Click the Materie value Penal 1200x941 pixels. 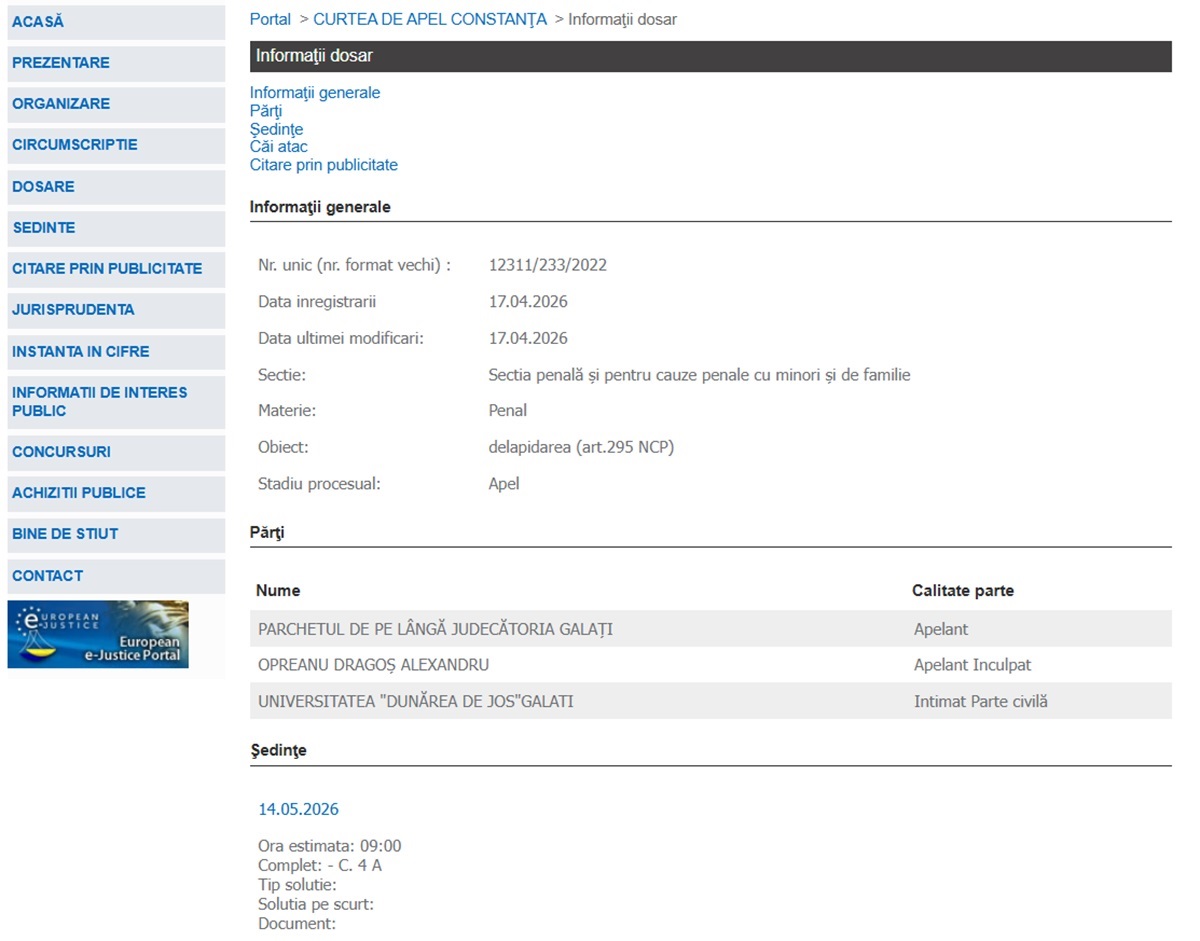(507, 411)
